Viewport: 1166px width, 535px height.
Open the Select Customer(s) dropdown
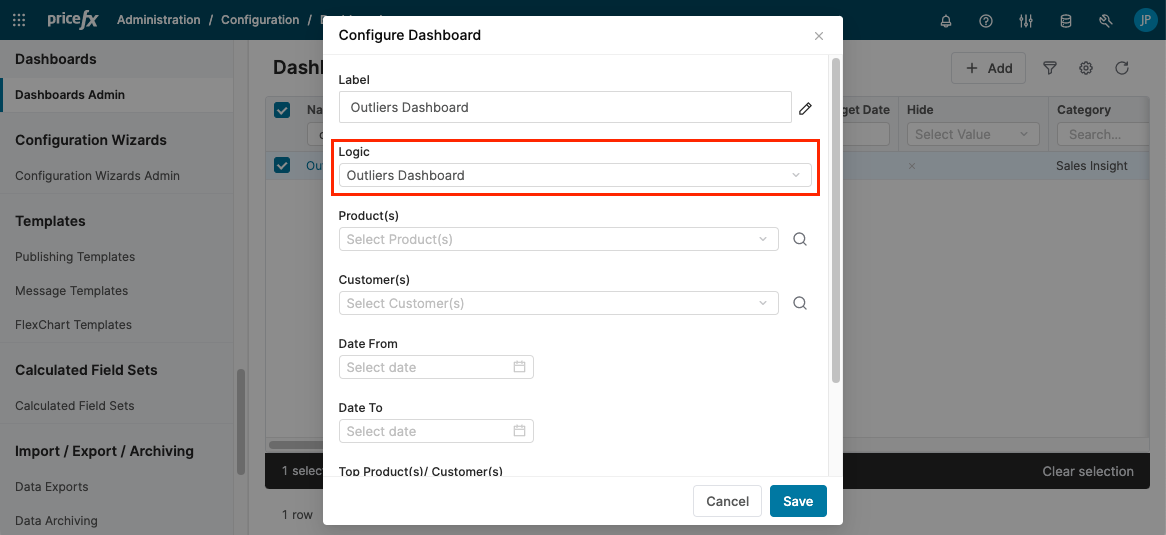tap(558, 303)
